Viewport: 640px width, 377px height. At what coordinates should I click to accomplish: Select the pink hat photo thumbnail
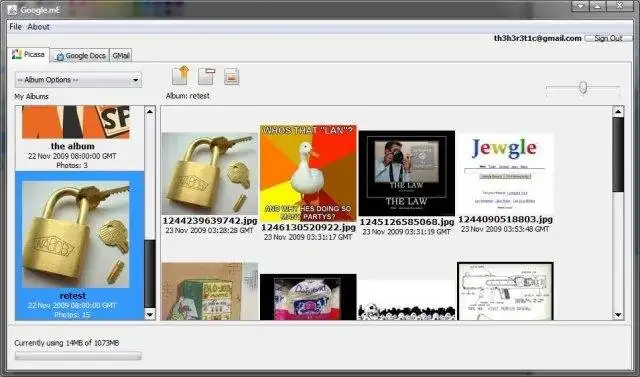click(x=308, y=297)
